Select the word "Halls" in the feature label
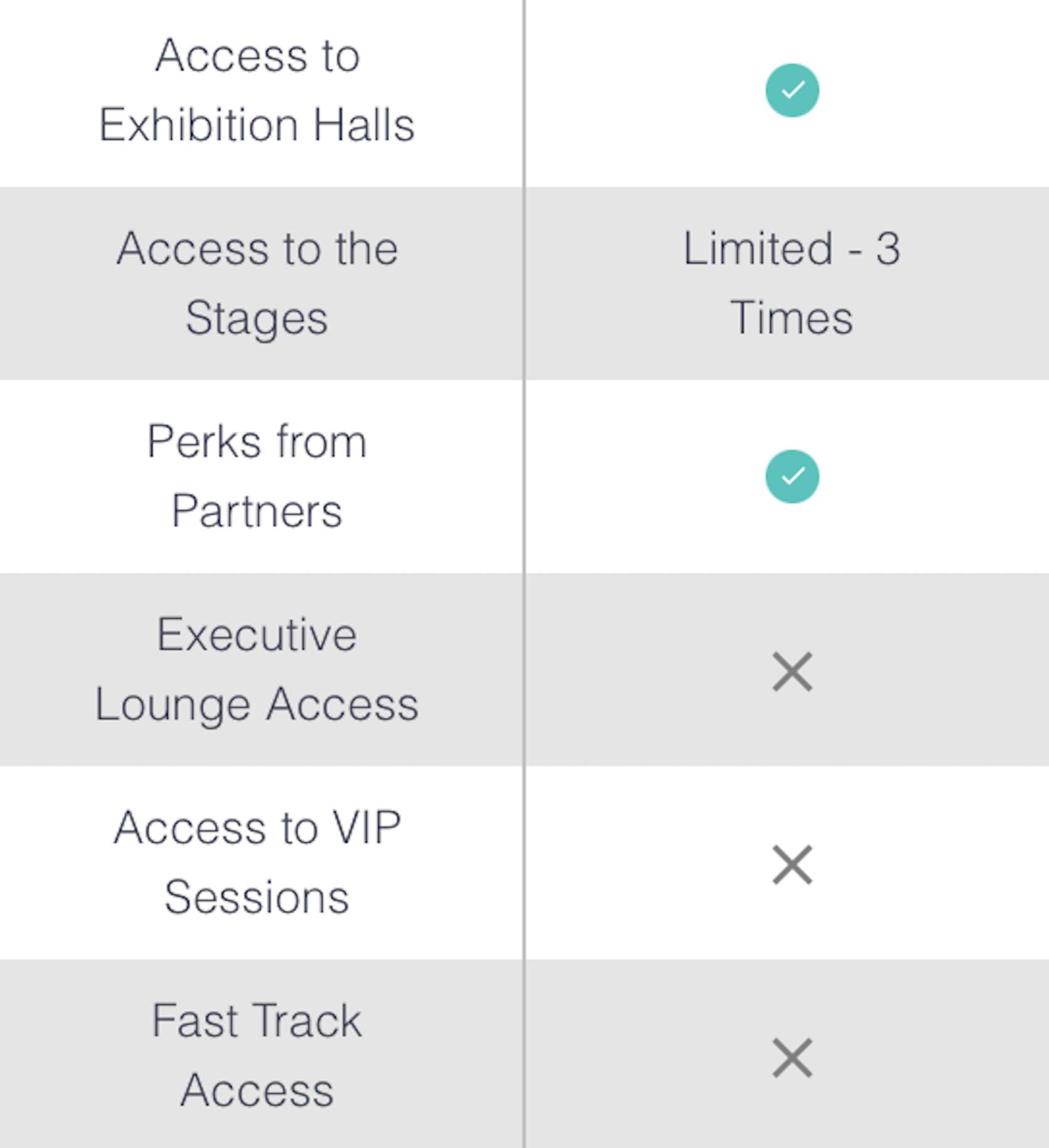The image size is (1049, 1148). (x=364, y=125)
